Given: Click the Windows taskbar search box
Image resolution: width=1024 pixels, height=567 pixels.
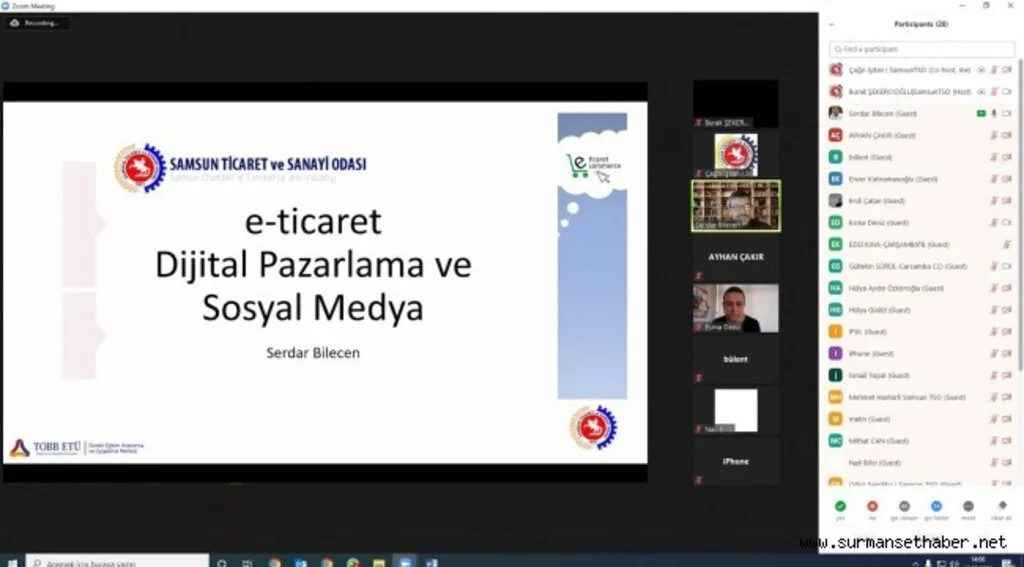Looking at the screenshot, I should (x=118, y=562).
